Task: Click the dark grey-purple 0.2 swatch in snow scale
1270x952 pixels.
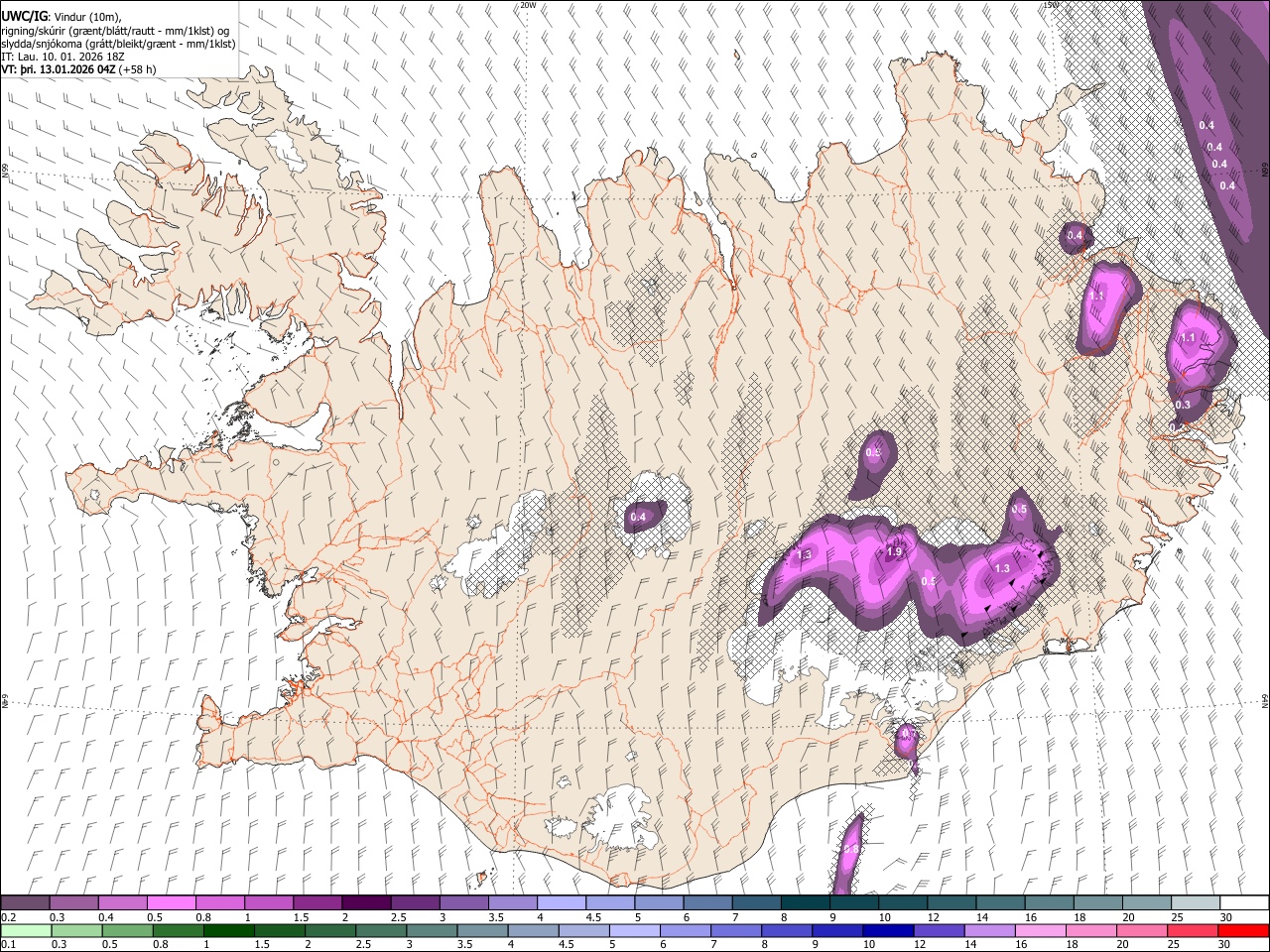Action: tap(25, 903)
